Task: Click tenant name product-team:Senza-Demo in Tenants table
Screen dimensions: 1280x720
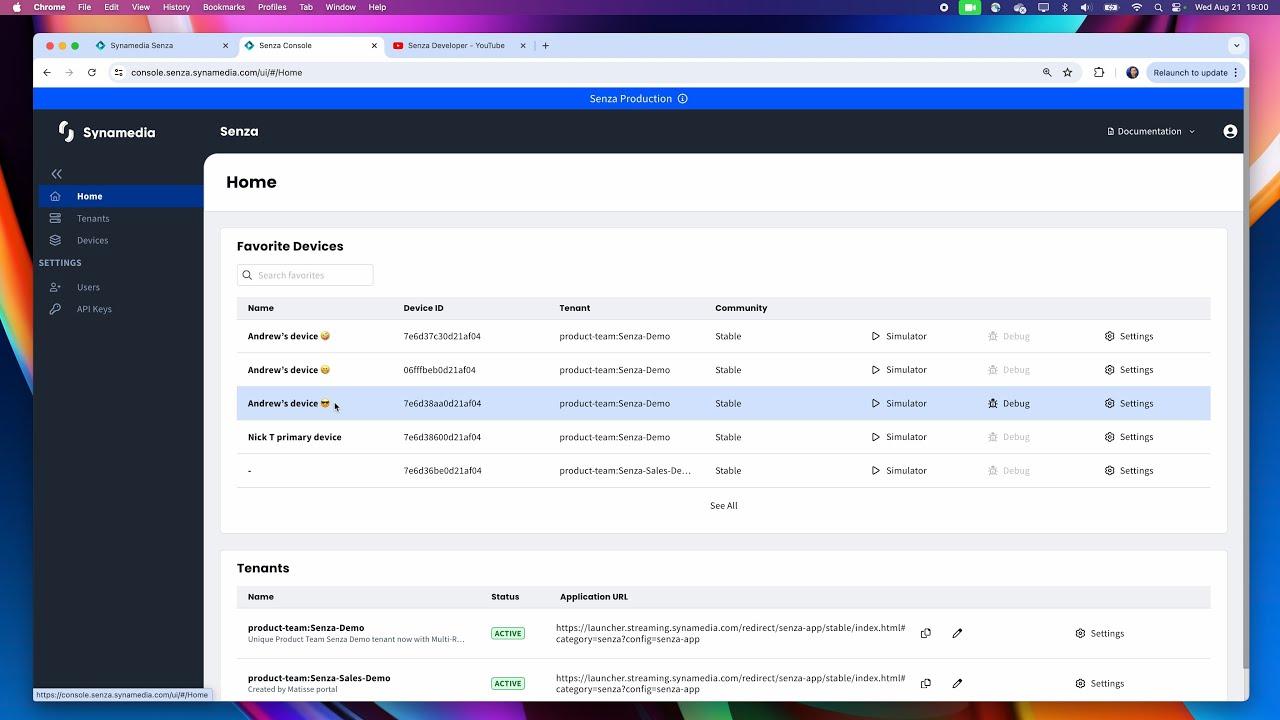Action: tap(306, 628)
